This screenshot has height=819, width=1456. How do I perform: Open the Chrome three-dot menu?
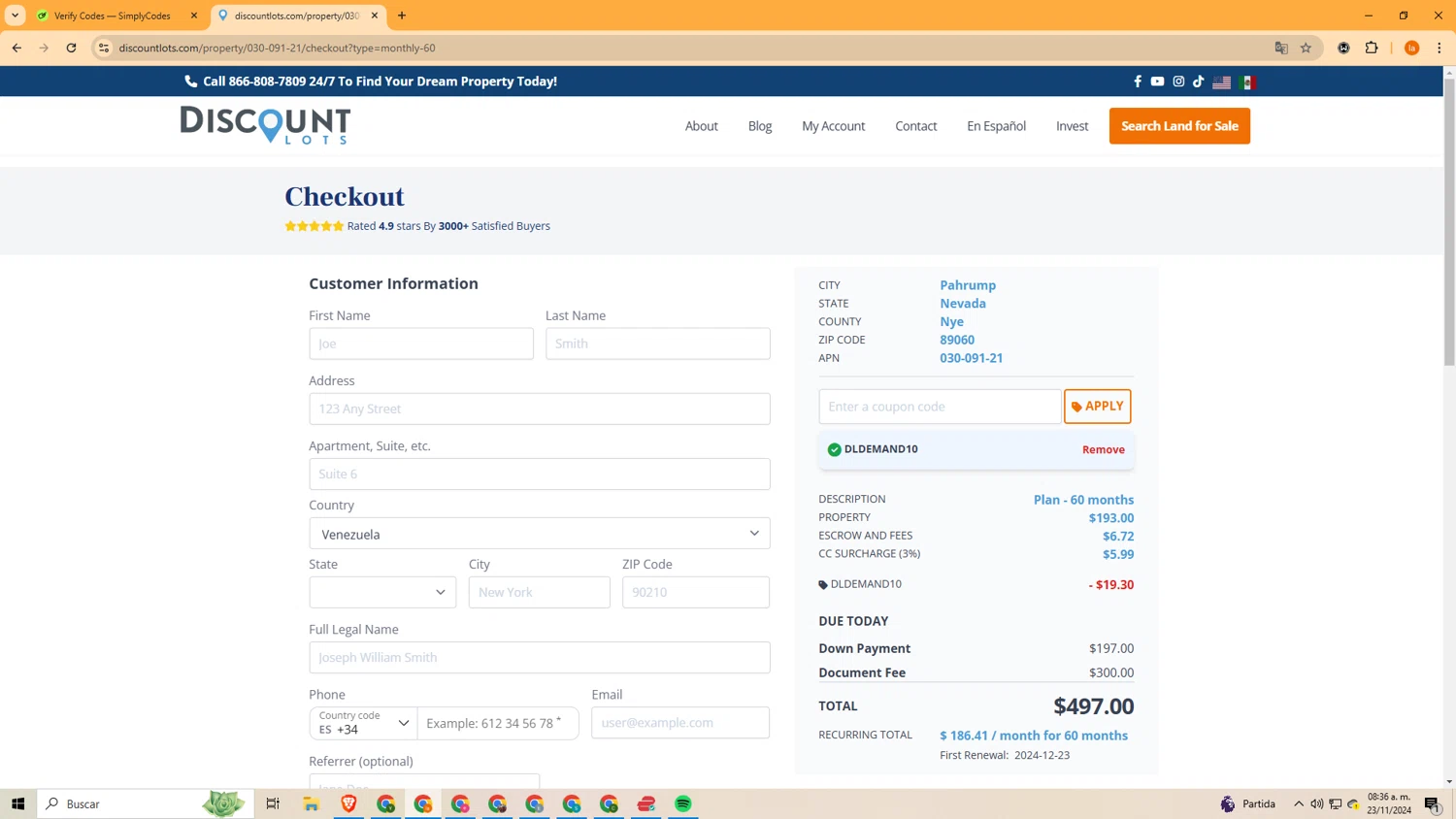1439,48
